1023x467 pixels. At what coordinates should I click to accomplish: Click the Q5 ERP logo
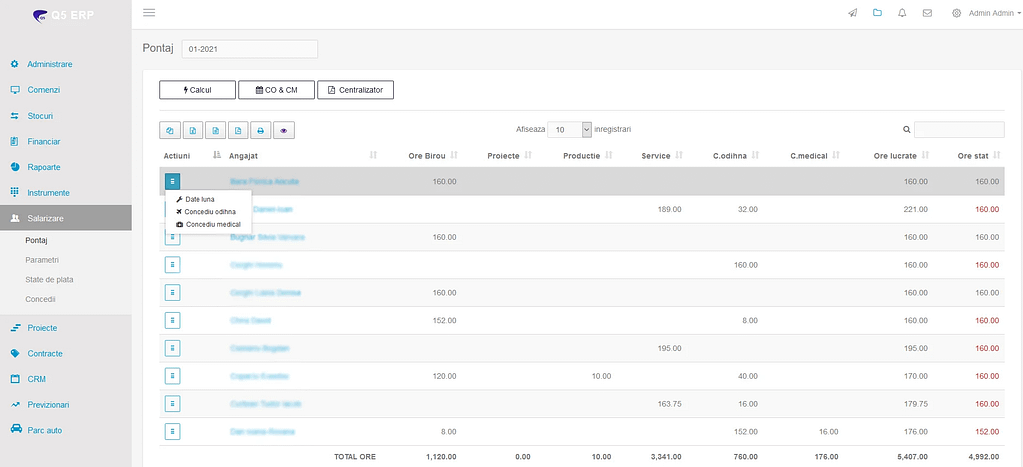(64, 15)
